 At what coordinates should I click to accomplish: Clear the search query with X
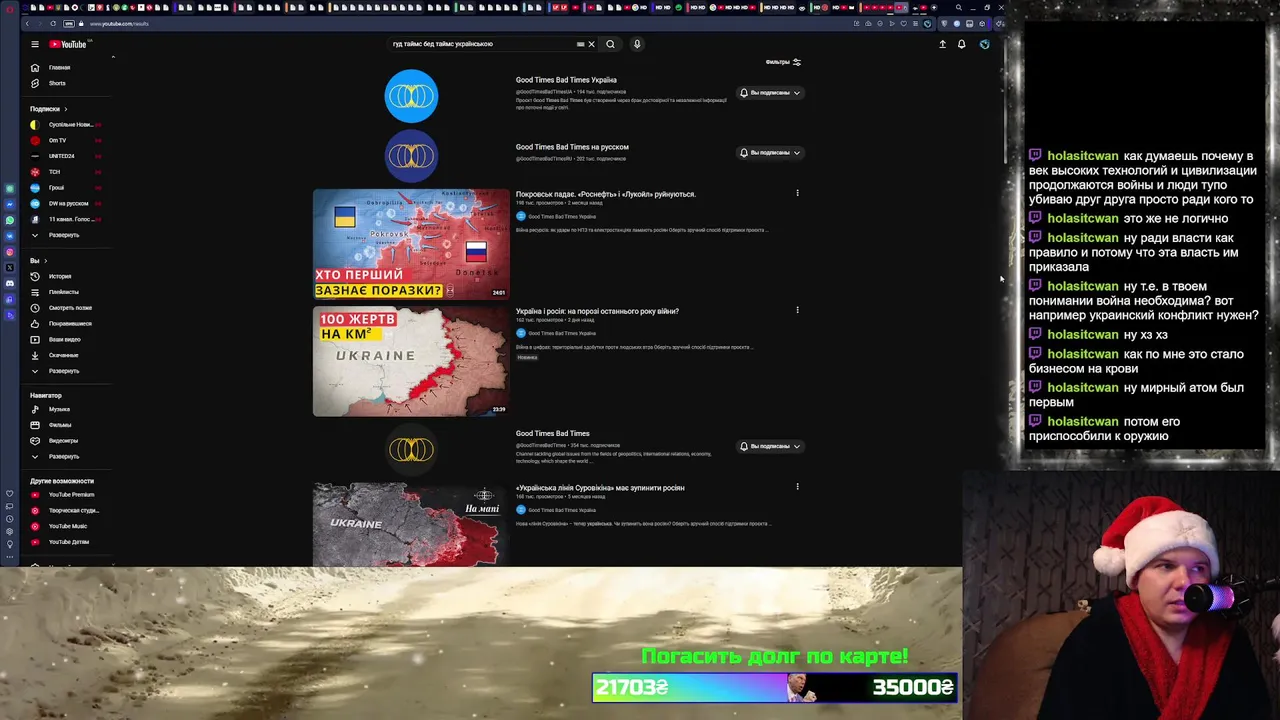pos(591,44)
